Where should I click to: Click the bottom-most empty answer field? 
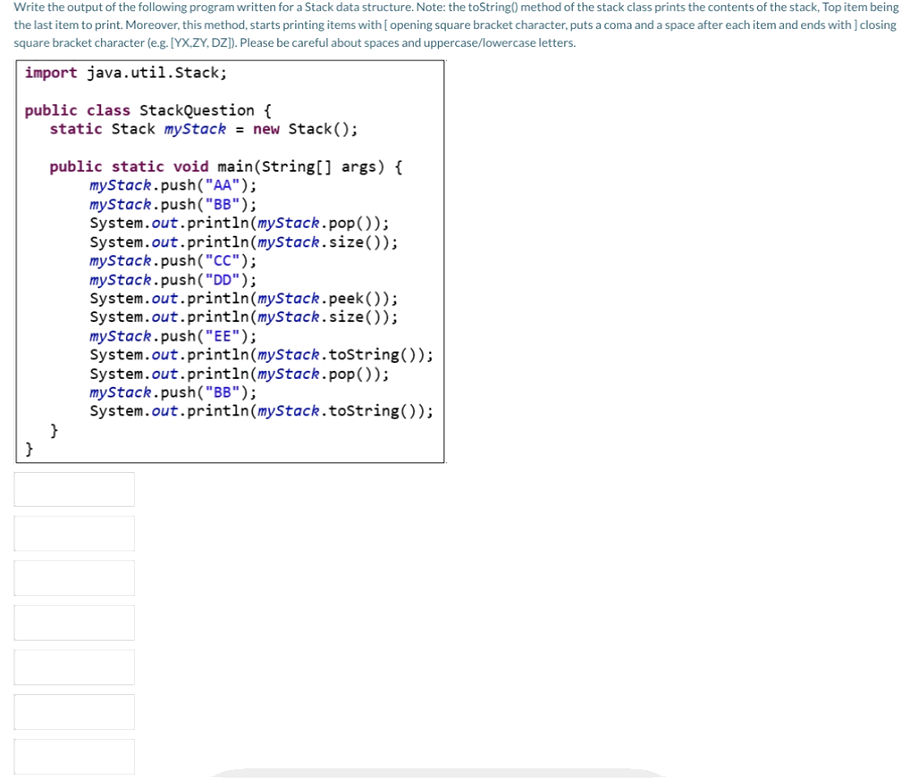pos(74,756)
